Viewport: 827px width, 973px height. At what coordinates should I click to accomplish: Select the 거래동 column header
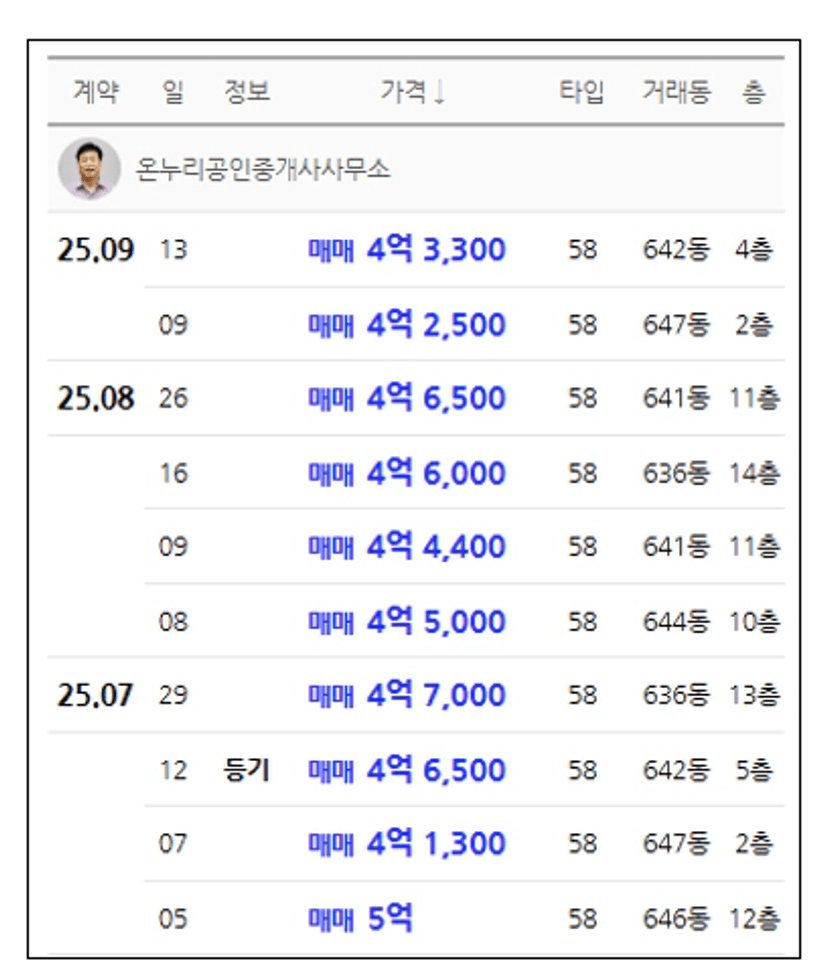coord(676,92)
